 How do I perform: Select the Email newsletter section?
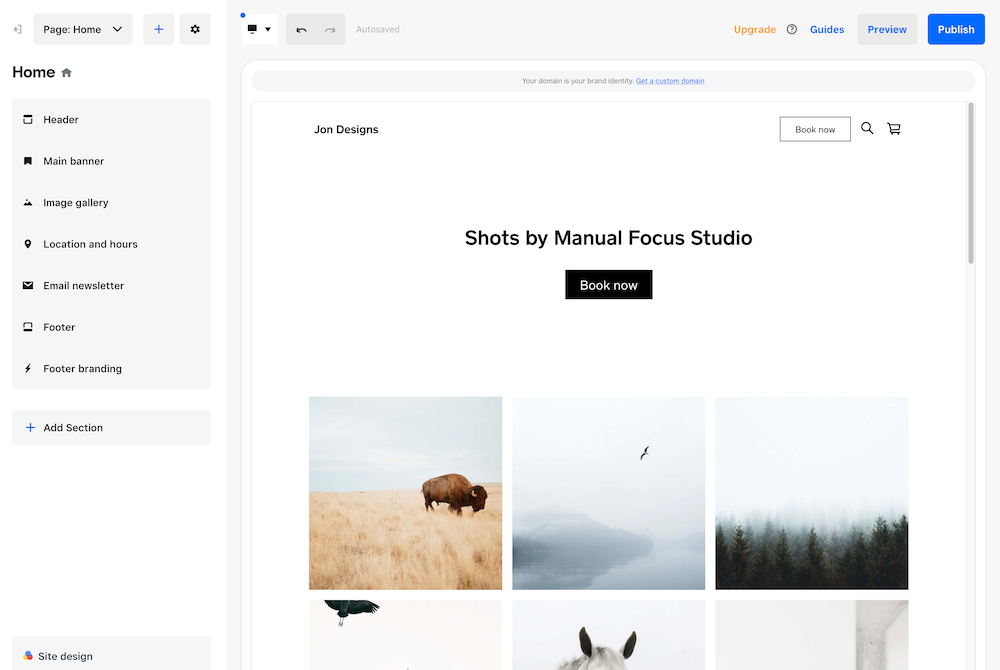click(x=112, y=286)
